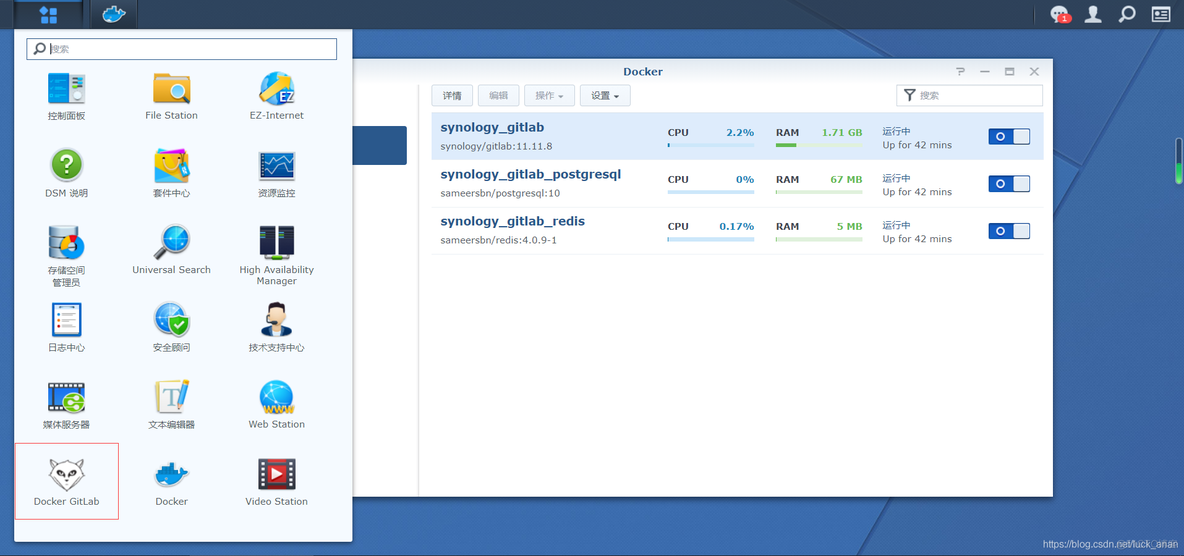Open the filter dropdown in Docker search
The width and height of the screenshot is (1184, 556).
(909, 96)
